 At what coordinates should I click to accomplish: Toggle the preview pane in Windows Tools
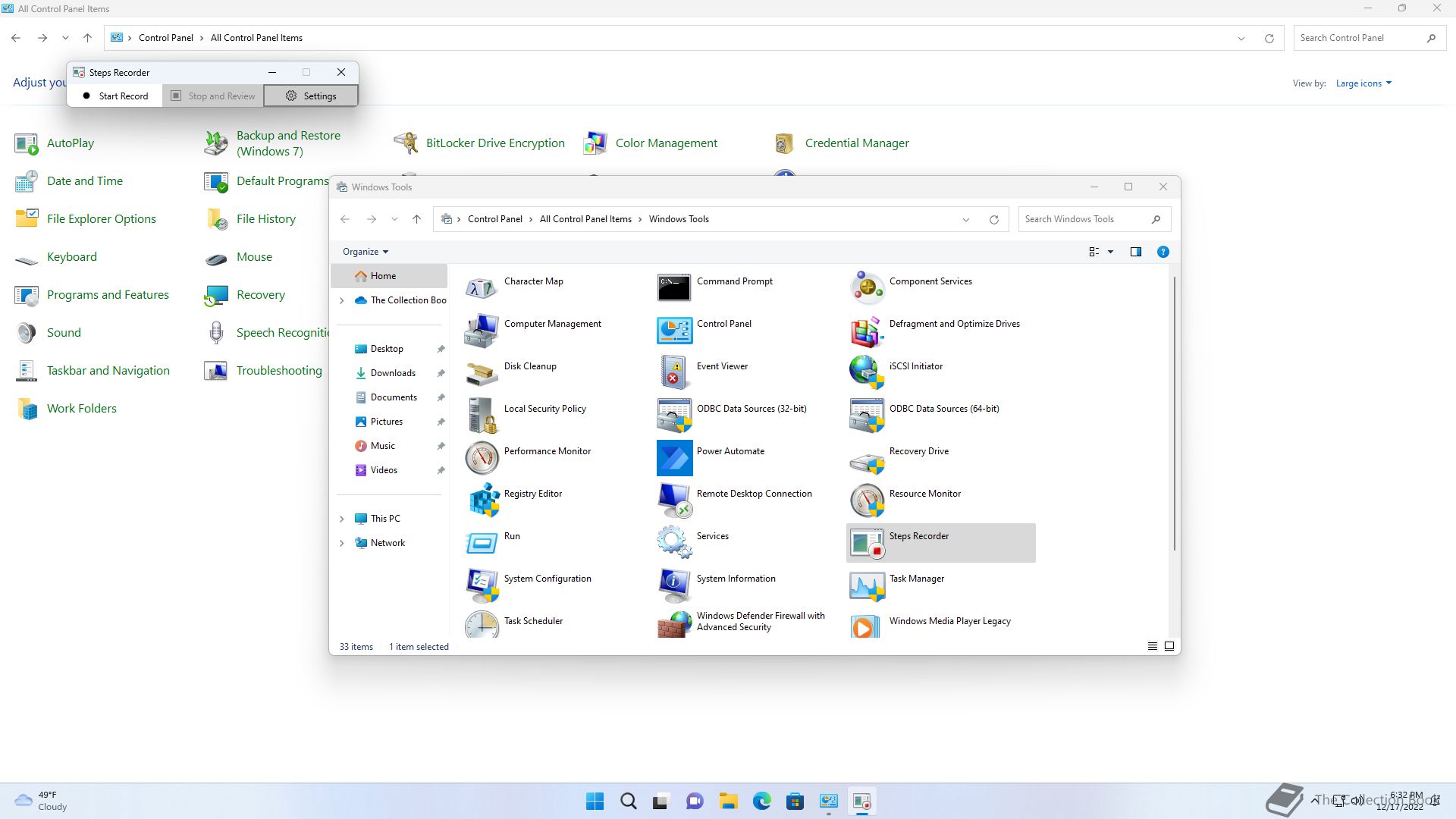point(1136,252)
